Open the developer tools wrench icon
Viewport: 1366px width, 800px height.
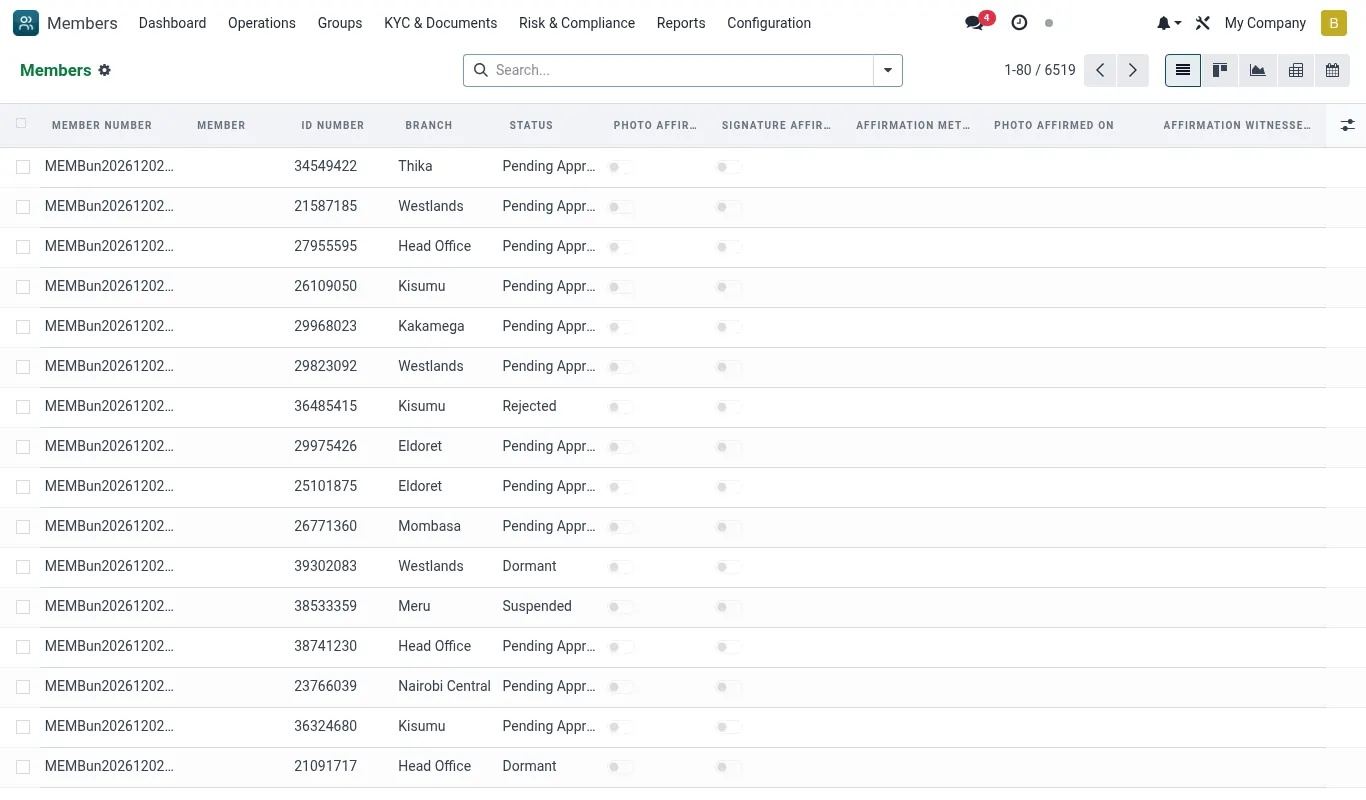(1203, 23)
